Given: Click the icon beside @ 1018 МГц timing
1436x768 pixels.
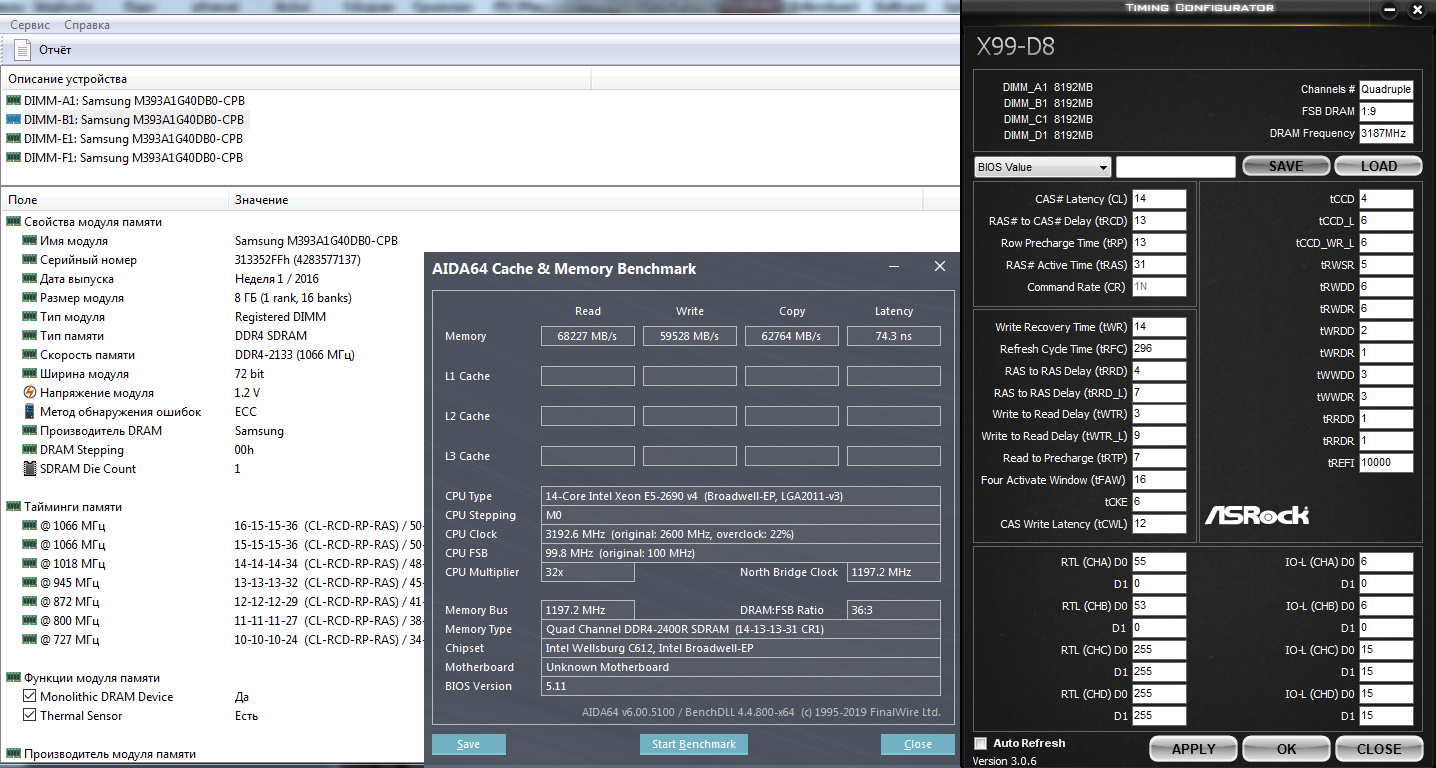Looking at the screenshot, I should [x=30, y=564].
